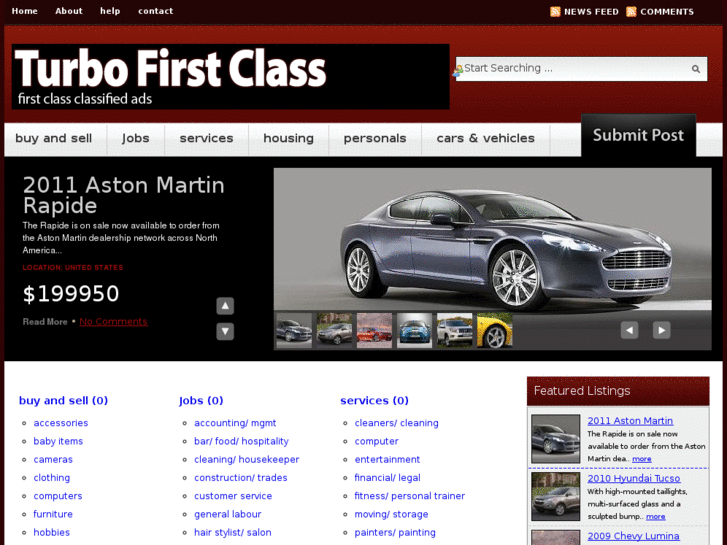Viewport: 727px width, 545px height.
Task: Open accounting/ mgmt jobs
Action: 235,423
